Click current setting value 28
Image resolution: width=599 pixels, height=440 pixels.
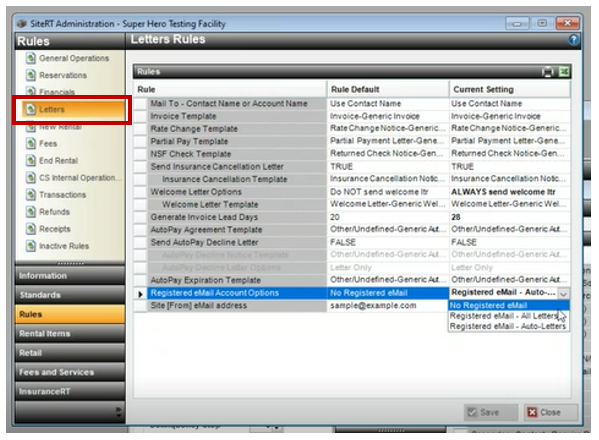(x=510, y=217)
